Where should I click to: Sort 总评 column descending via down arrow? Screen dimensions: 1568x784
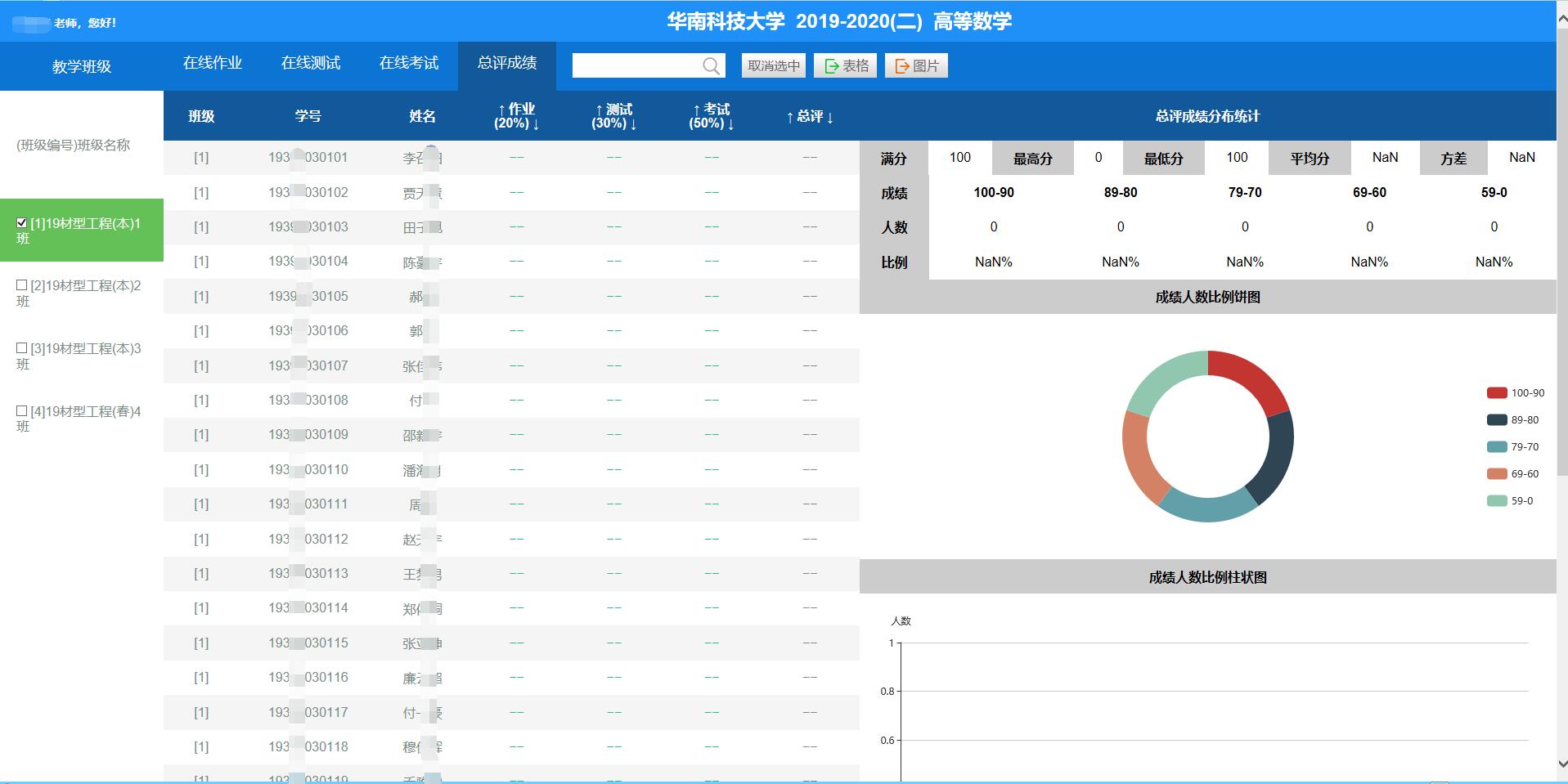click(x=830, y=117)
